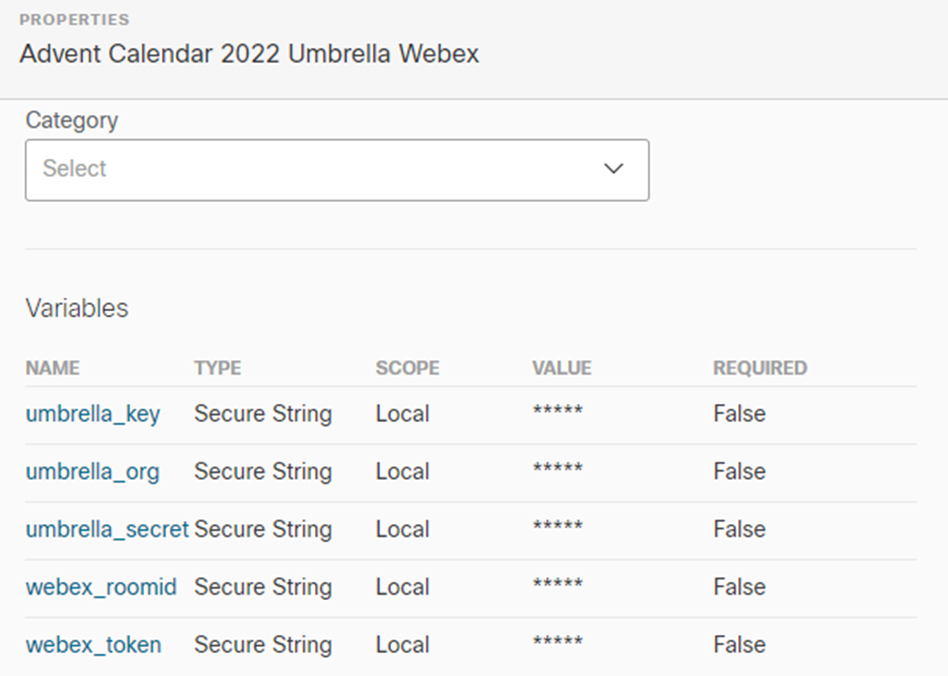Image resolution: width=948 pixels, height=676 pixels.
Task: Select the VALUE column header
Action: (561, 368)
